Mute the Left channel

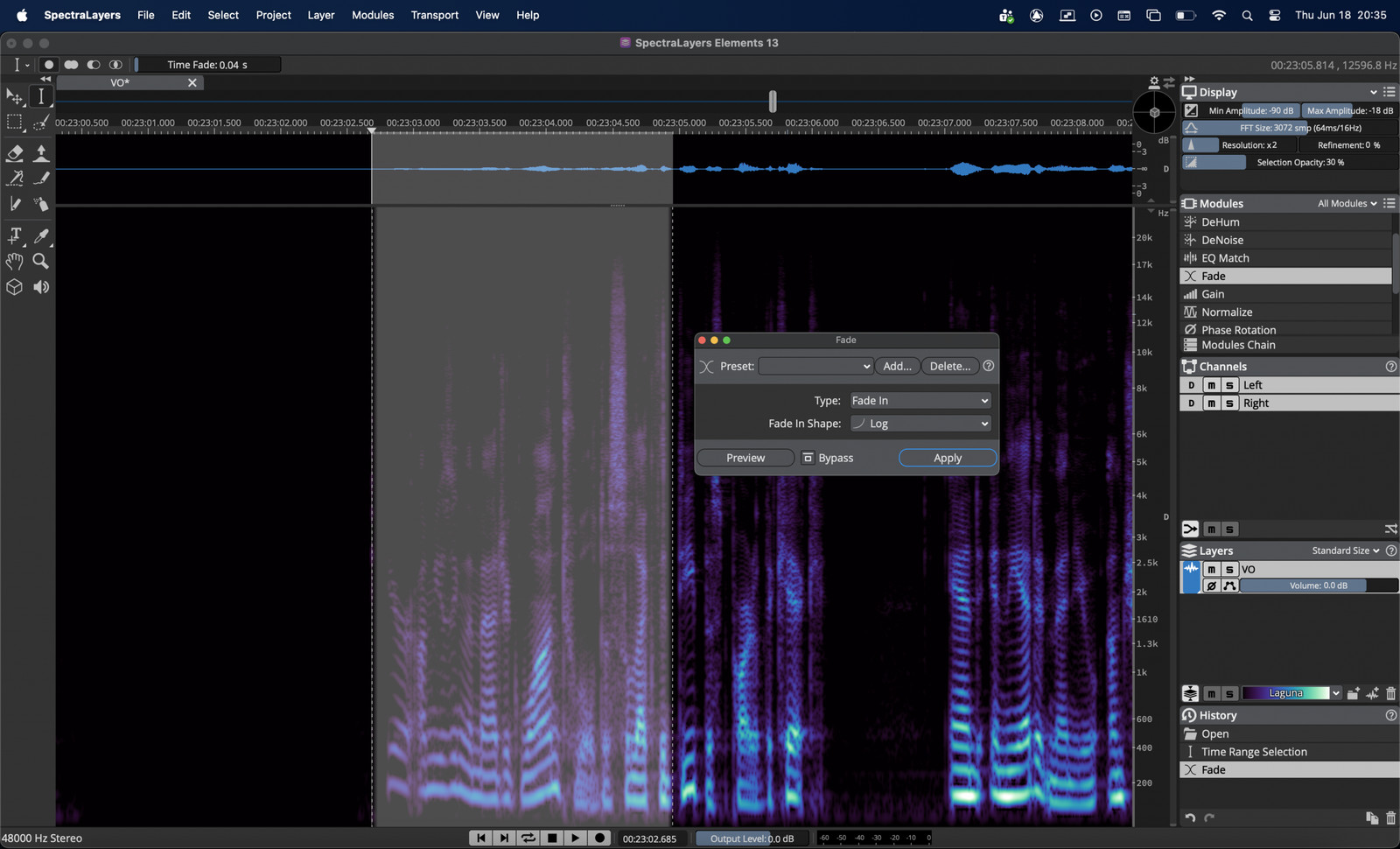pyautogui.click(x=1211, y=385)
